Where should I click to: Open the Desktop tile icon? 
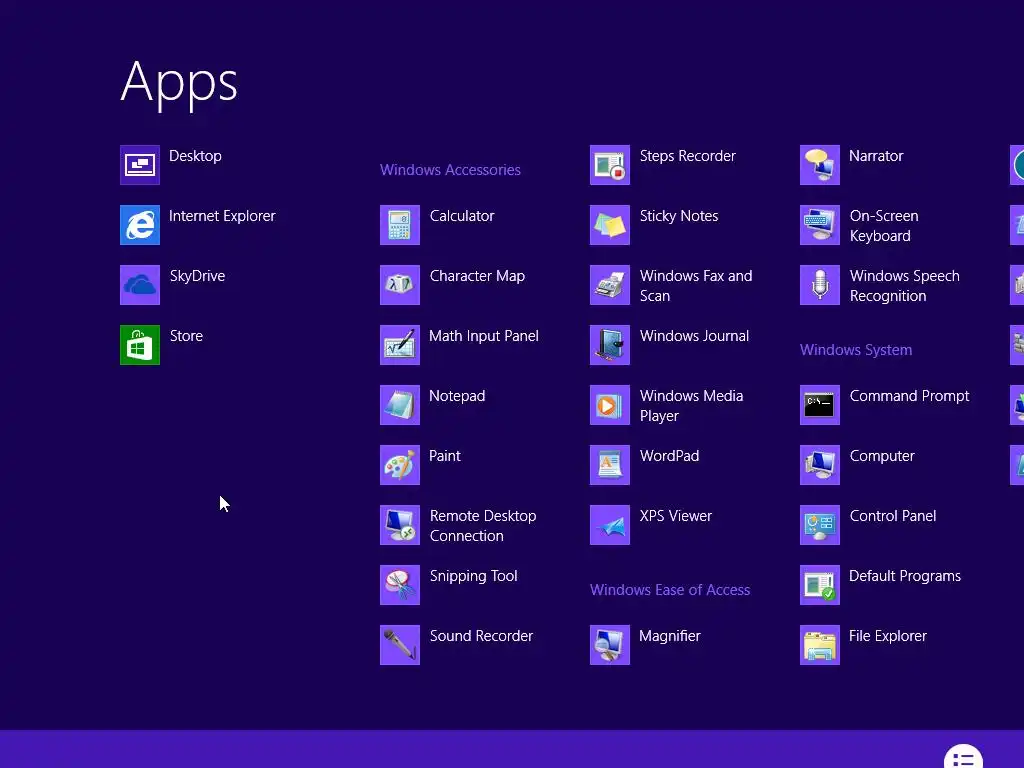click(x=140, y=165)
